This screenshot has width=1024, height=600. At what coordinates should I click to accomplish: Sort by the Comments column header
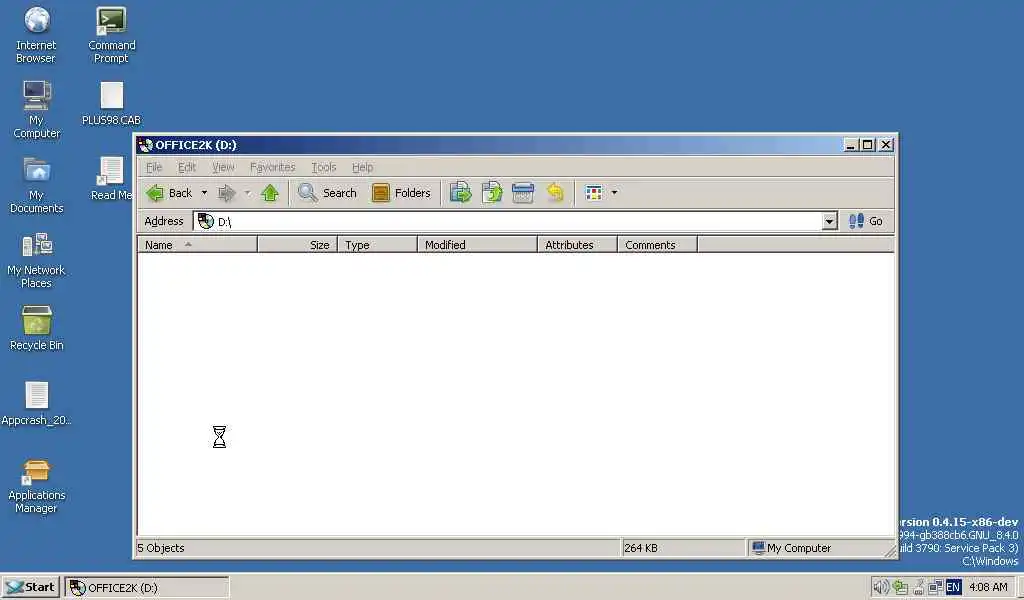pyautogui.click(x=657, y=245)
